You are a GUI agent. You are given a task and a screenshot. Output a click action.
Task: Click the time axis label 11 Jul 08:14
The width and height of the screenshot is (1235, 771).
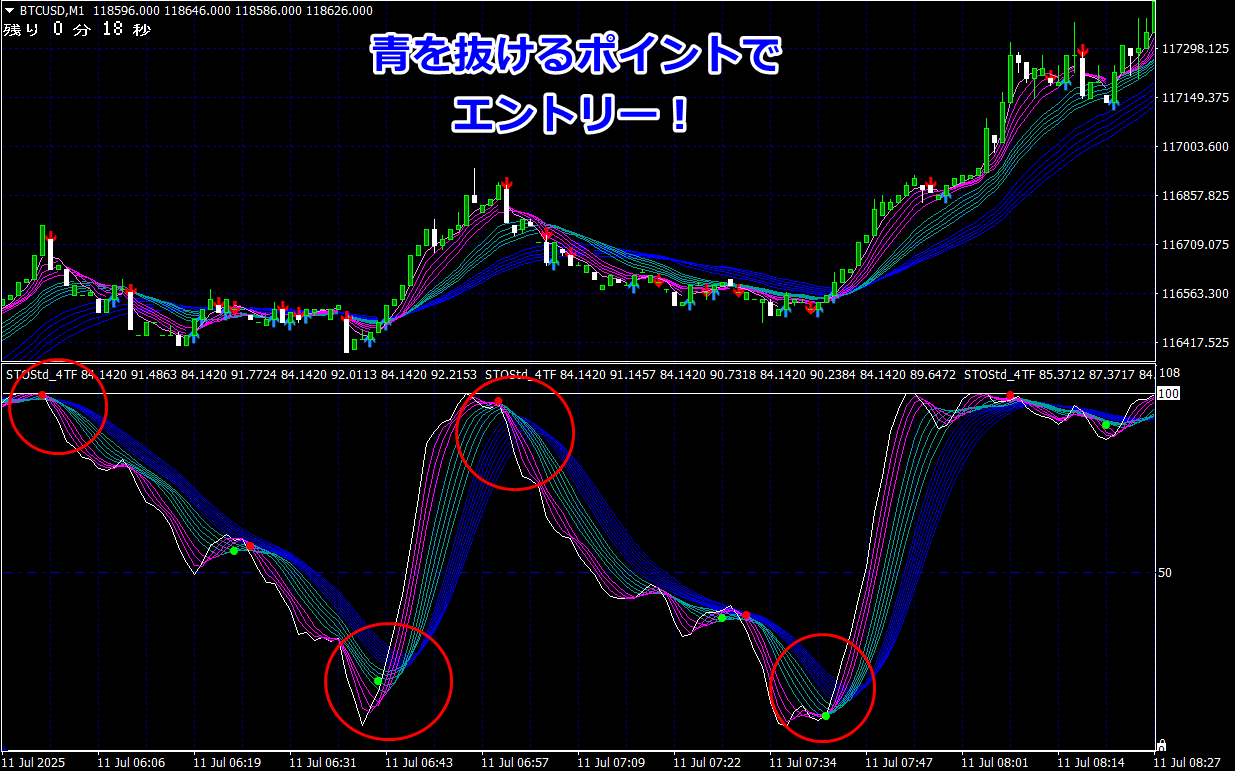[1091, 763]
